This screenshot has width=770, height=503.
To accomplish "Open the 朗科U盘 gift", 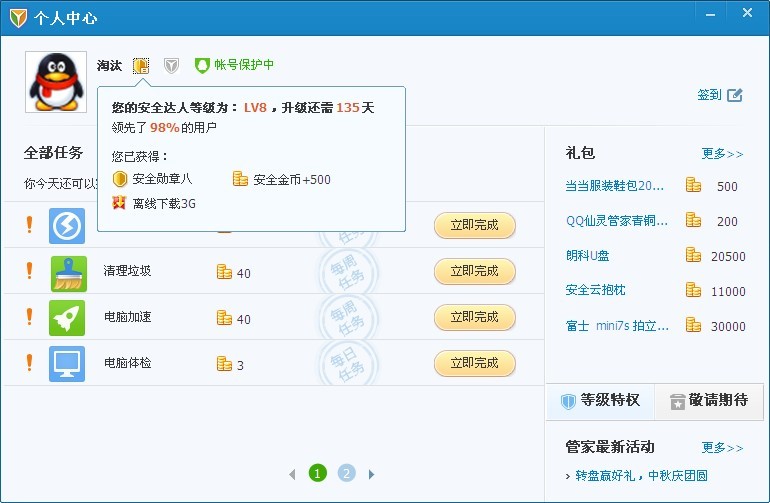I will click(587, 256).
